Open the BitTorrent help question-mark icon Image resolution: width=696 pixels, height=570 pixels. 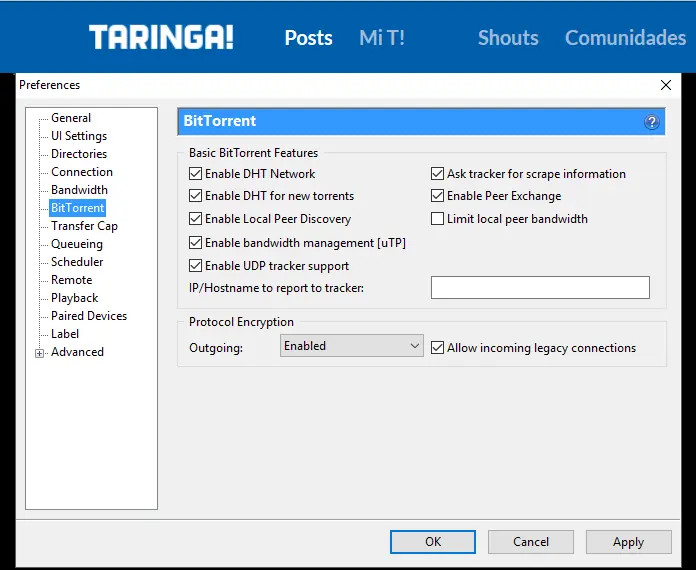[x=652, y=122]
